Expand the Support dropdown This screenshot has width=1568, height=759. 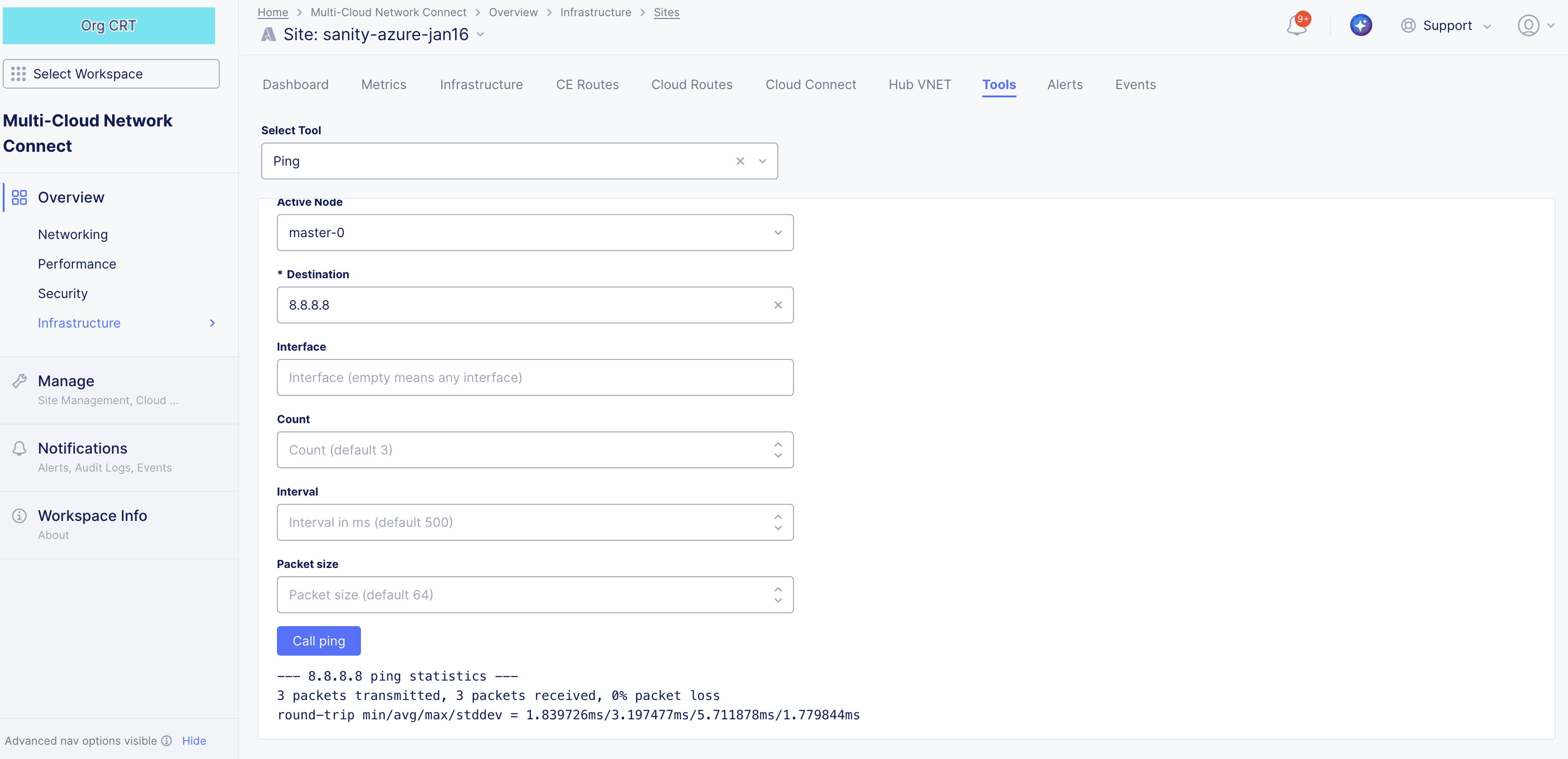tap(1487, 25)
